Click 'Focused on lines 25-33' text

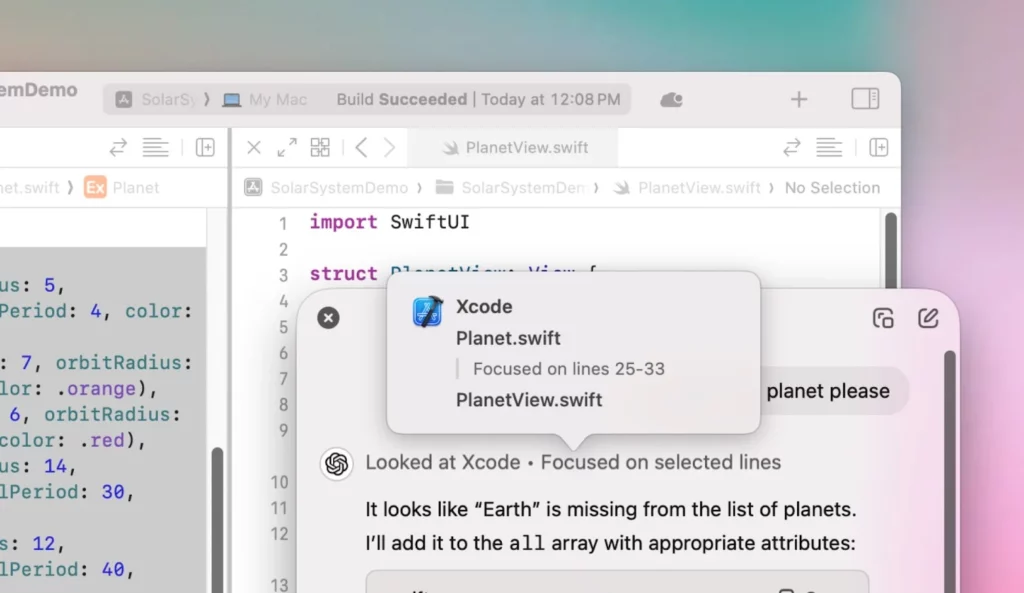tap(569, 369)
